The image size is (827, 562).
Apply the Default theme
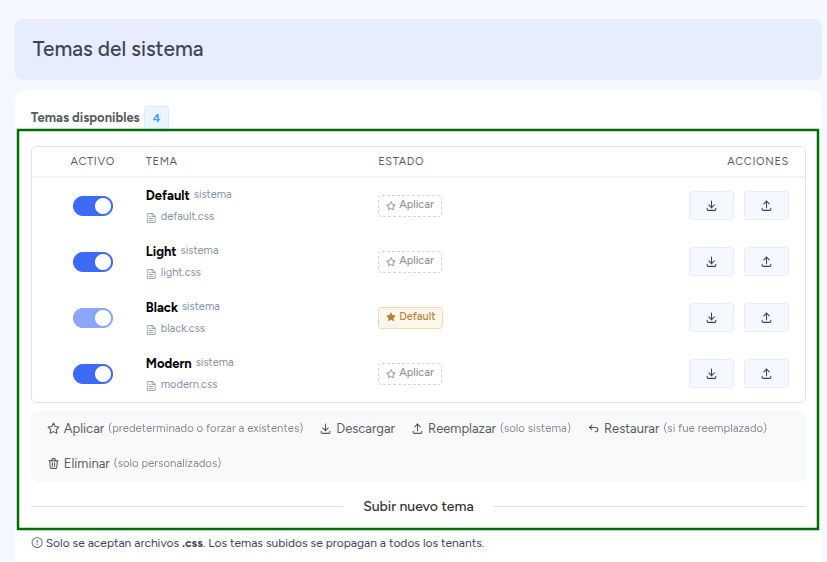click(x=410, y=206)
